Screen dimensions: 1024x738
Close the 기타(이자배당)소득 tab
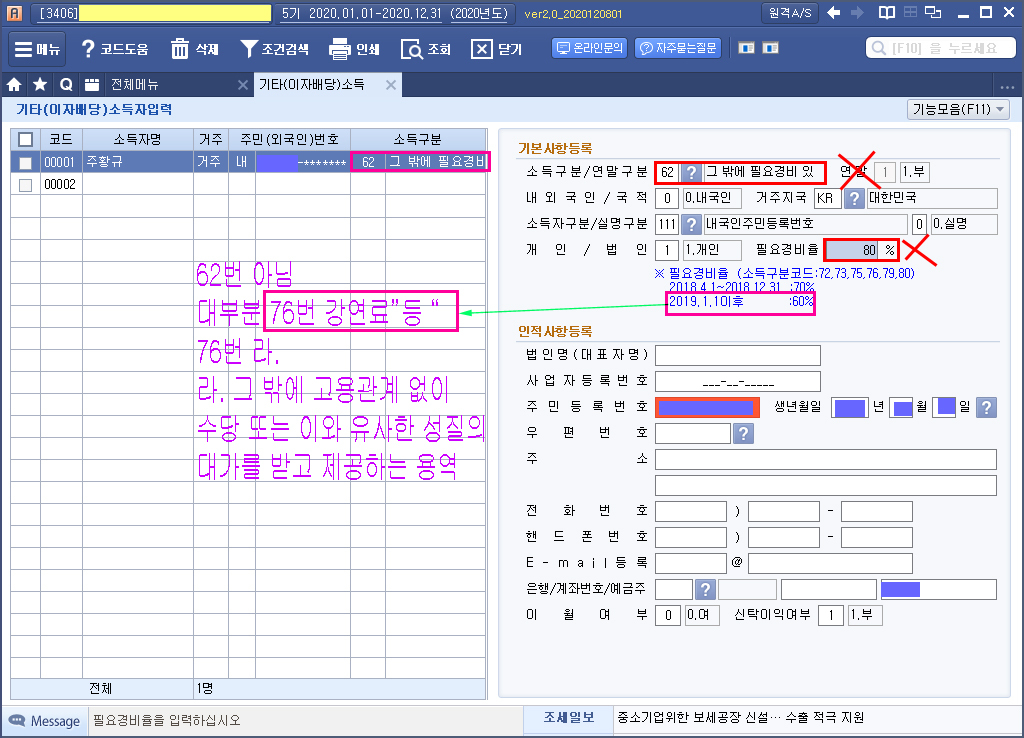(x=391, y=85)
